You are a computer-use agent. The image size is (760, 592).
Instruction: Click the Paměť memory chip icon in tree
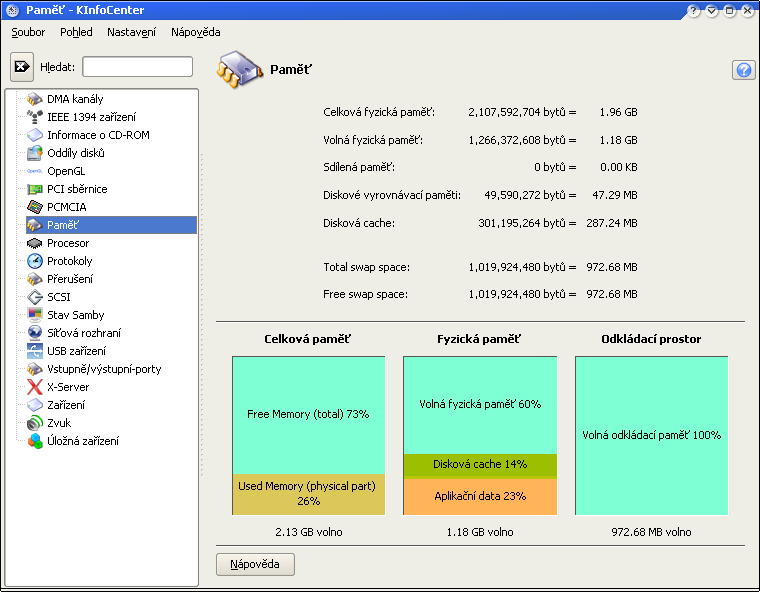35,225
